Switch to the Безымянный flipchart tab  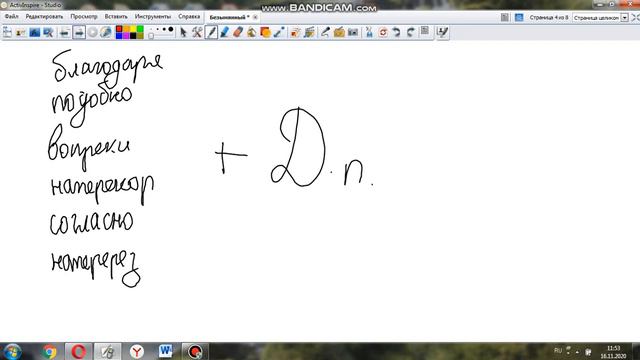[x=229, y=17]
